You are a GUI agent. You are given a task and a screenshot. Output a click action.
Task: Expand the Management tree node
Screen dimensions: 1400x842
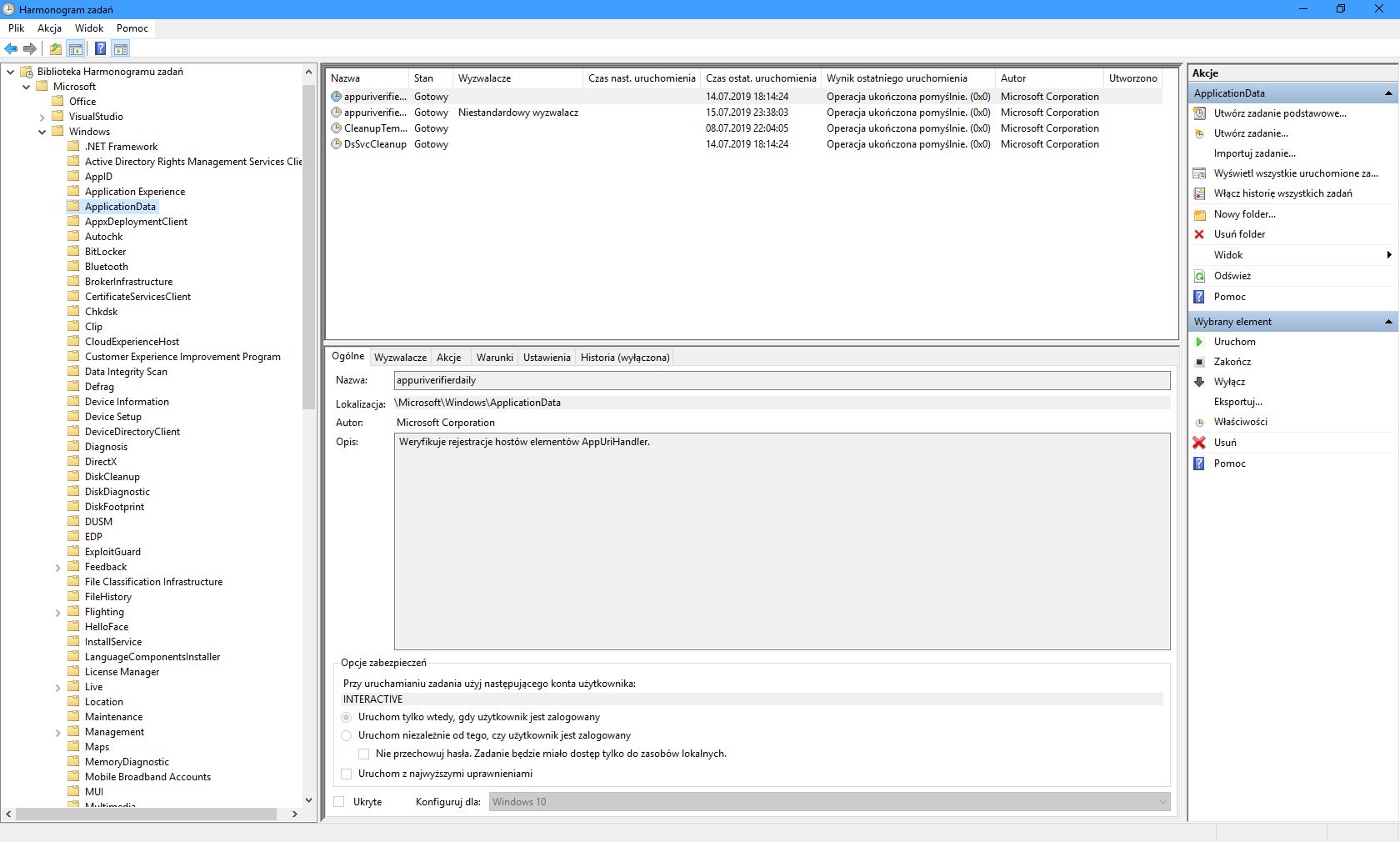pyautogui.click(x=57, y=732)
